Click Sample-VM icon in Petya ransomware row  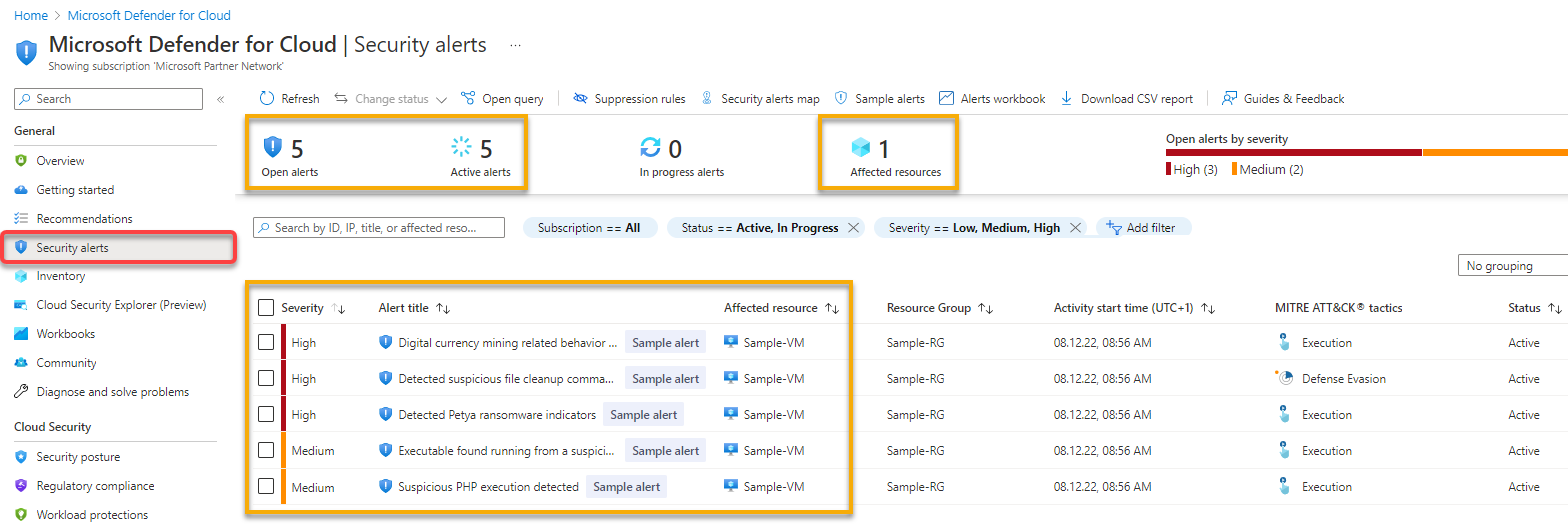tap(731, 414)
